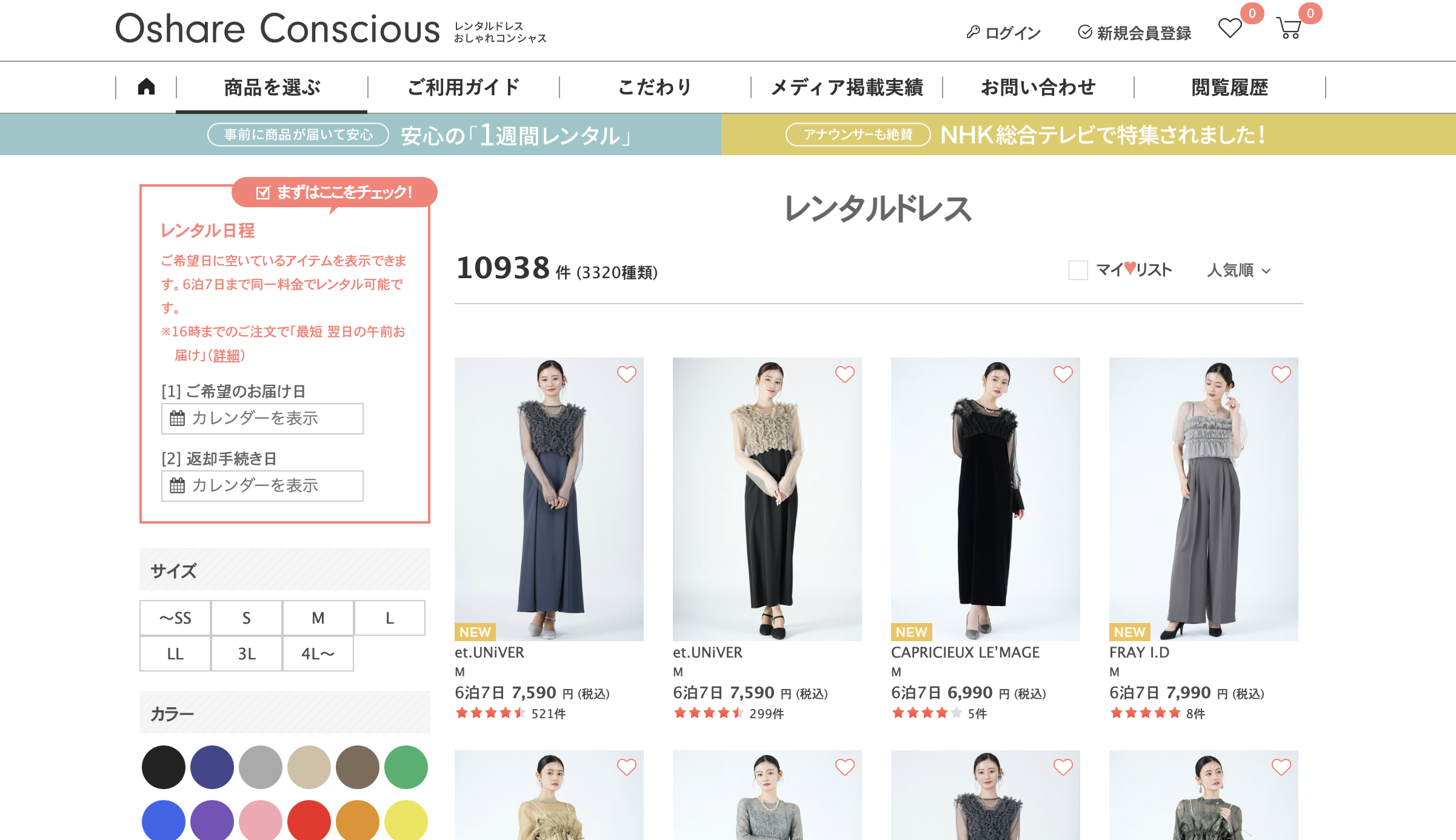Open the ご利用ガイド menu item
Image resolution: width=1456 pixels, height=840 pixels.
463,87
